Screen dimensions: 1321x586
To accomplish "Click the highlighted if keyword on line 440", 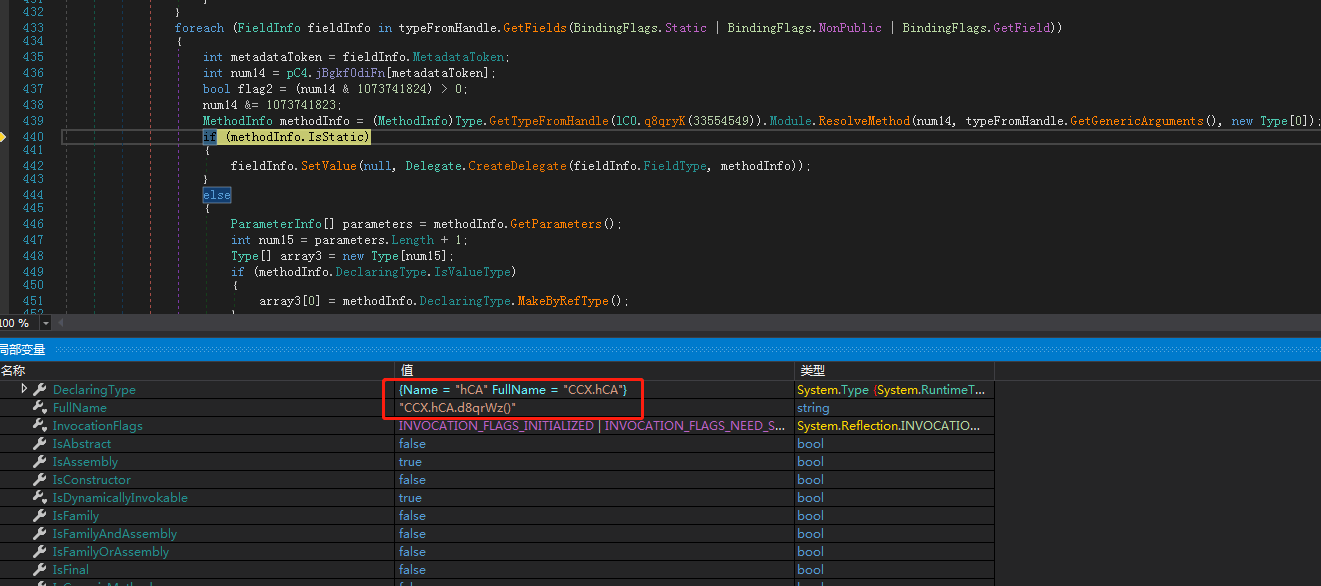I will (x=209, y=136).
